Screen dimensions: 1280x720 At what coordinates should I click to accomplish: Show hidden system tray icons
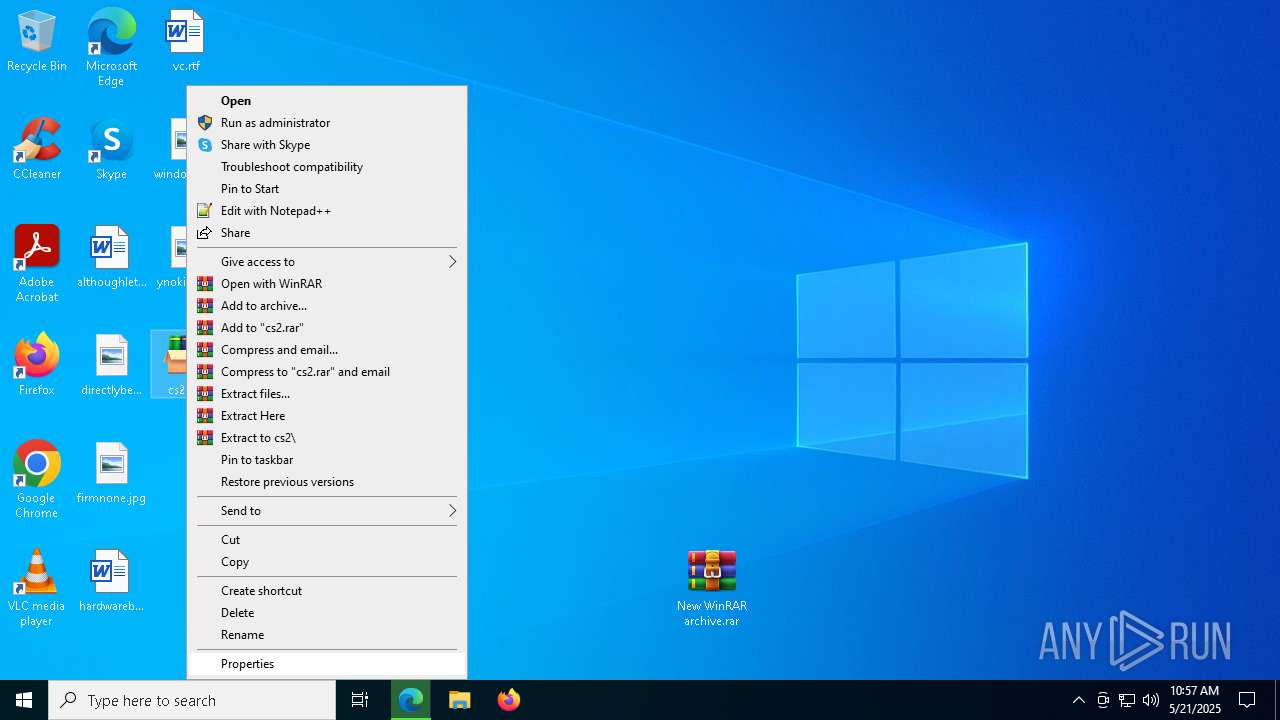(x=1079, y=700)
